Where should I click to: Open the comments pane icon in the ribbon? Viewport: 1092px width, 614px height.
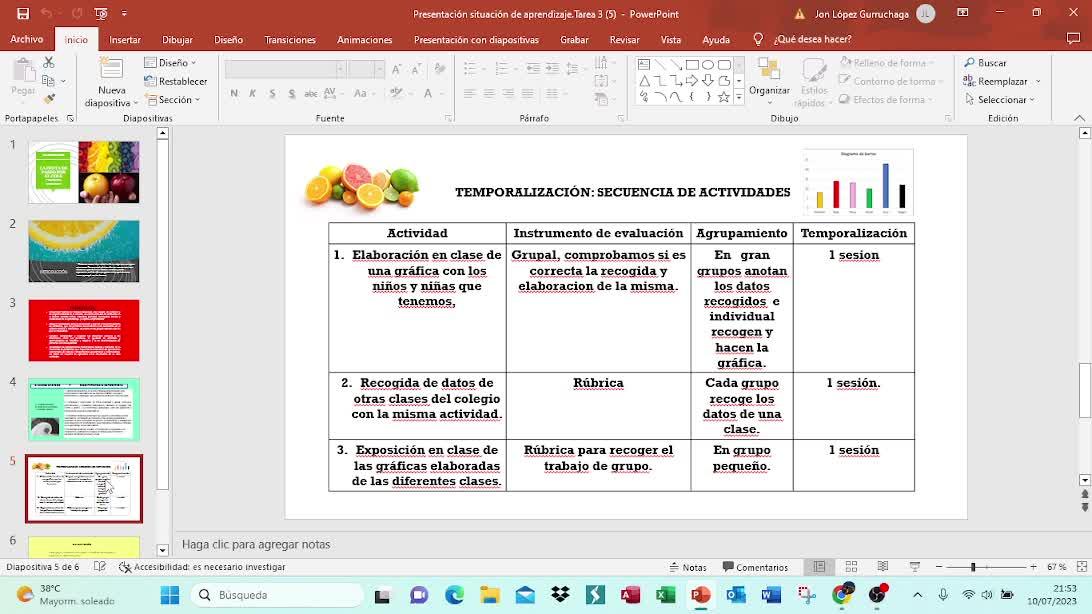[1073, 39]
